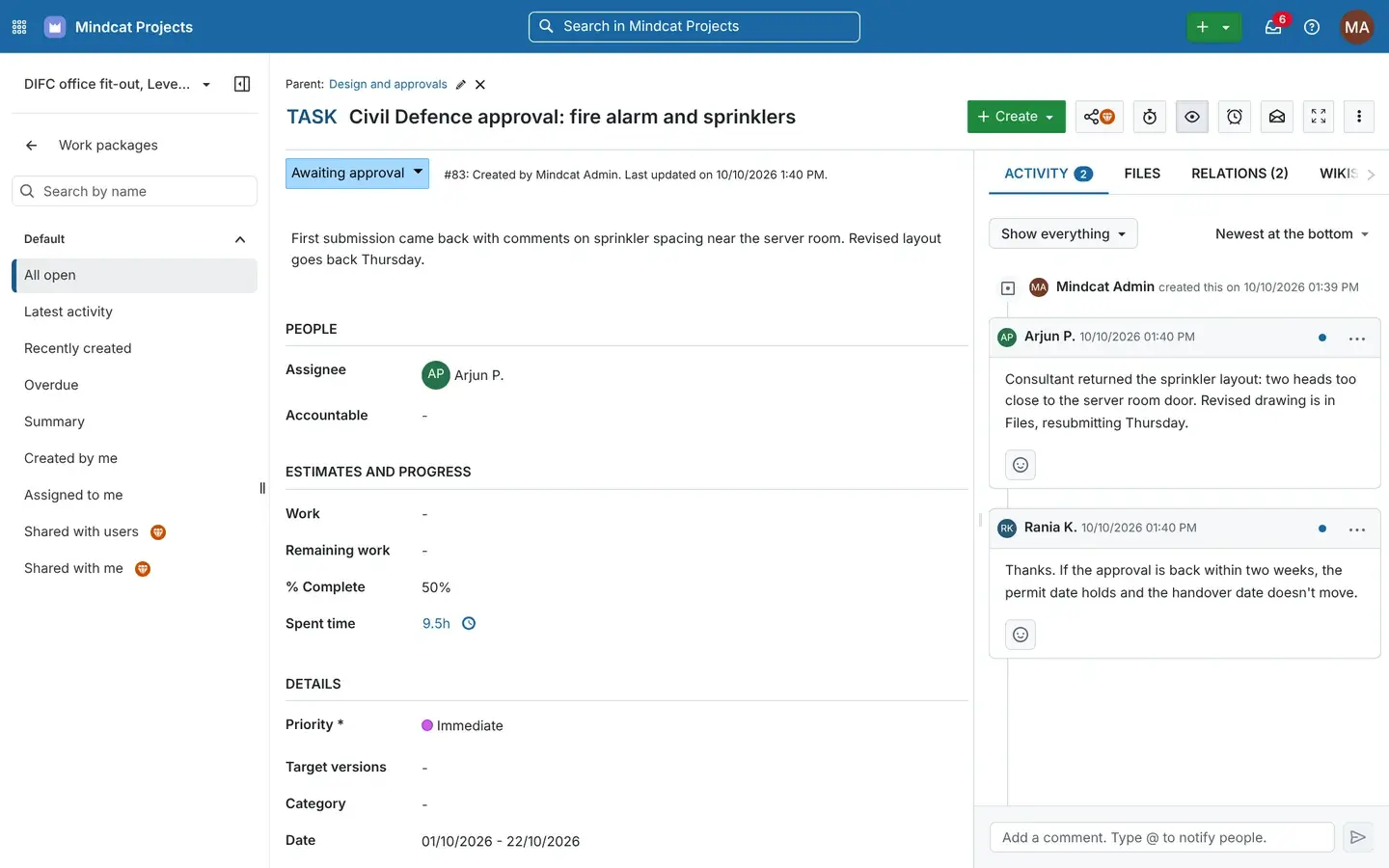Remove the parent with the X icon
This screenshot has height=868, width=1389.
click(x=480, y=85)
